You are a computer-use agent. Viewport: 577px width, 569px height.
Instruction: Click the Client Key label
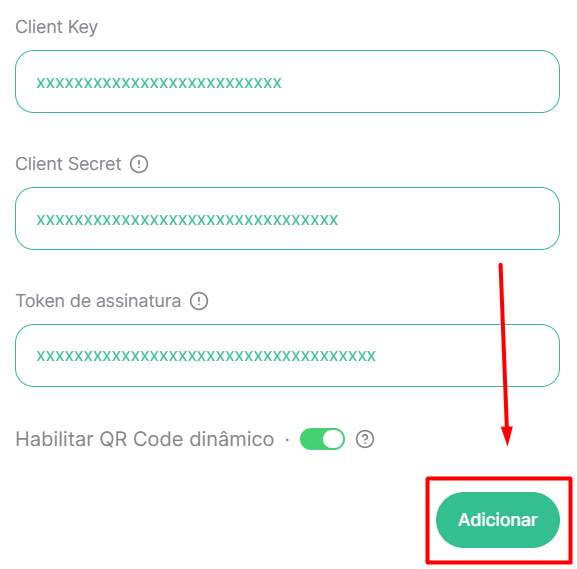[x=57, y=27]
